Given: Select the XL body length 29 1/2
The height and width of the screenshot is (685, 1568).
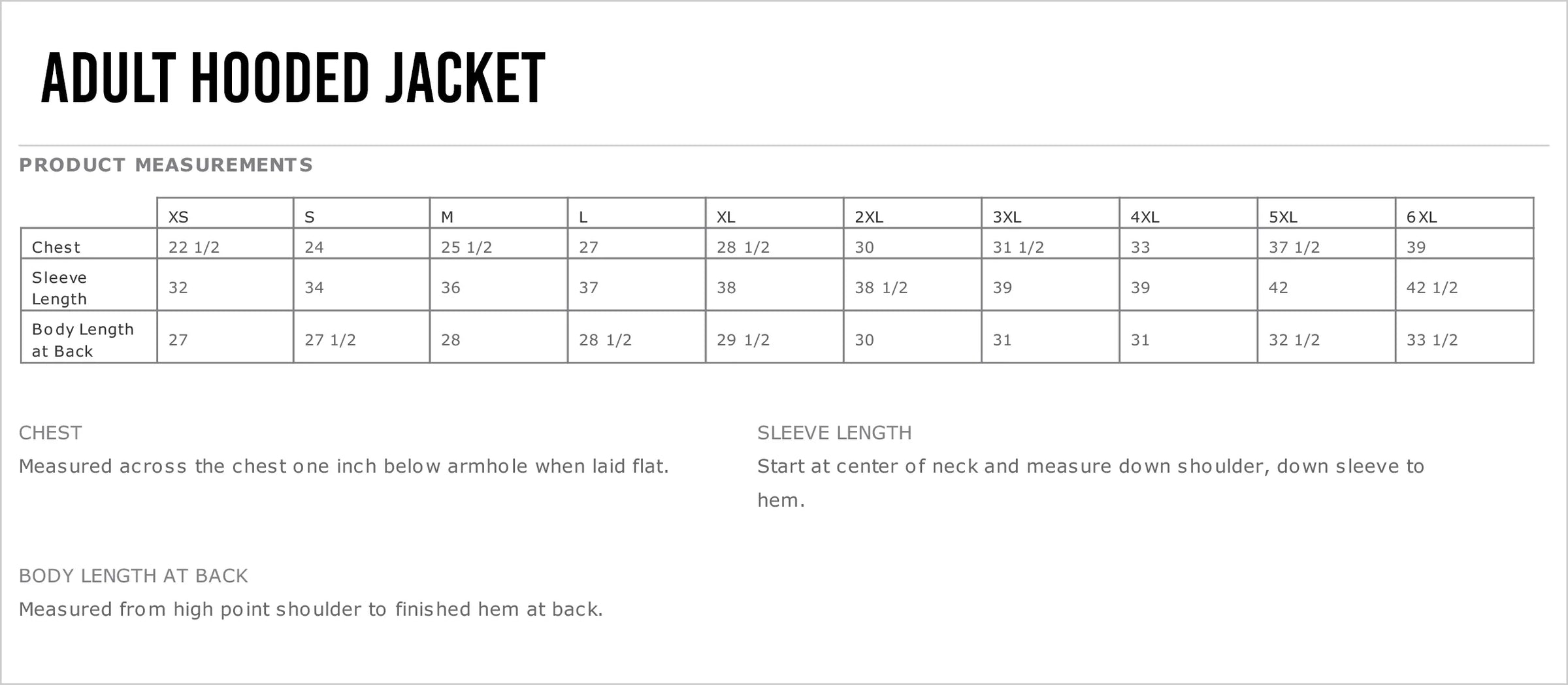Looking at the screenshot, I should point(743,340).
